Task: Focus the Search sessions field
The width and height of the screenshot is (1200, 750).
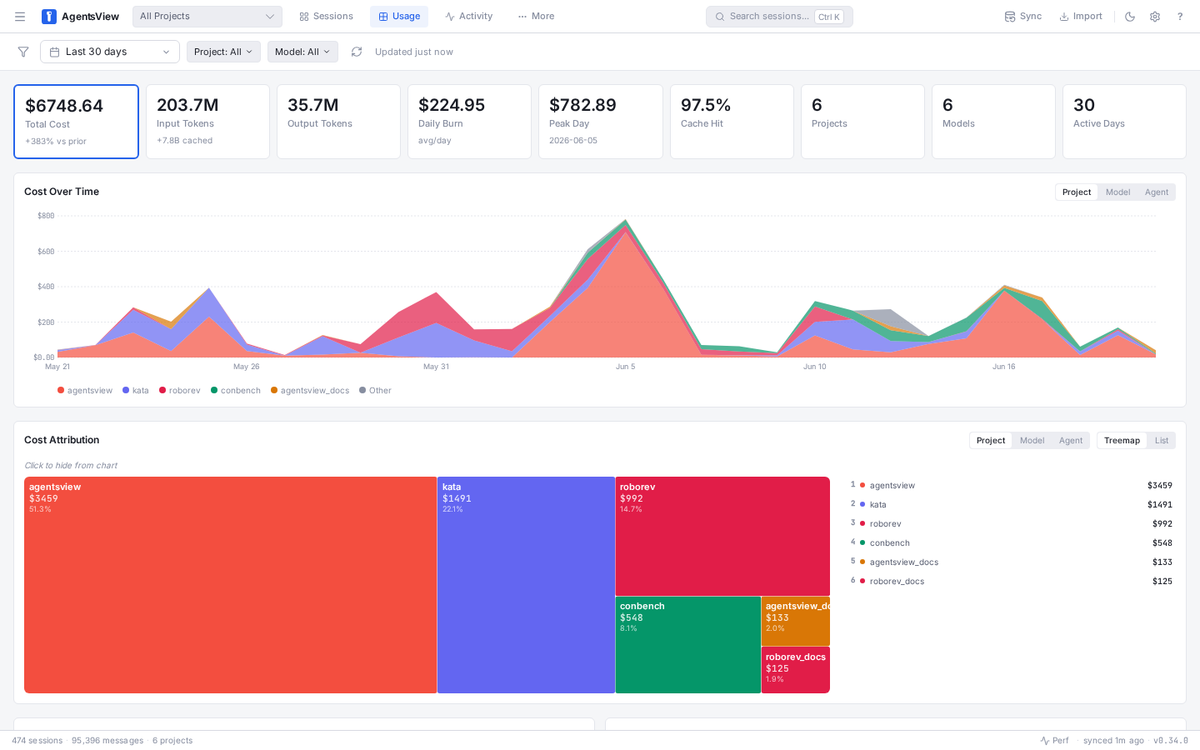Action: coord(779,16)
